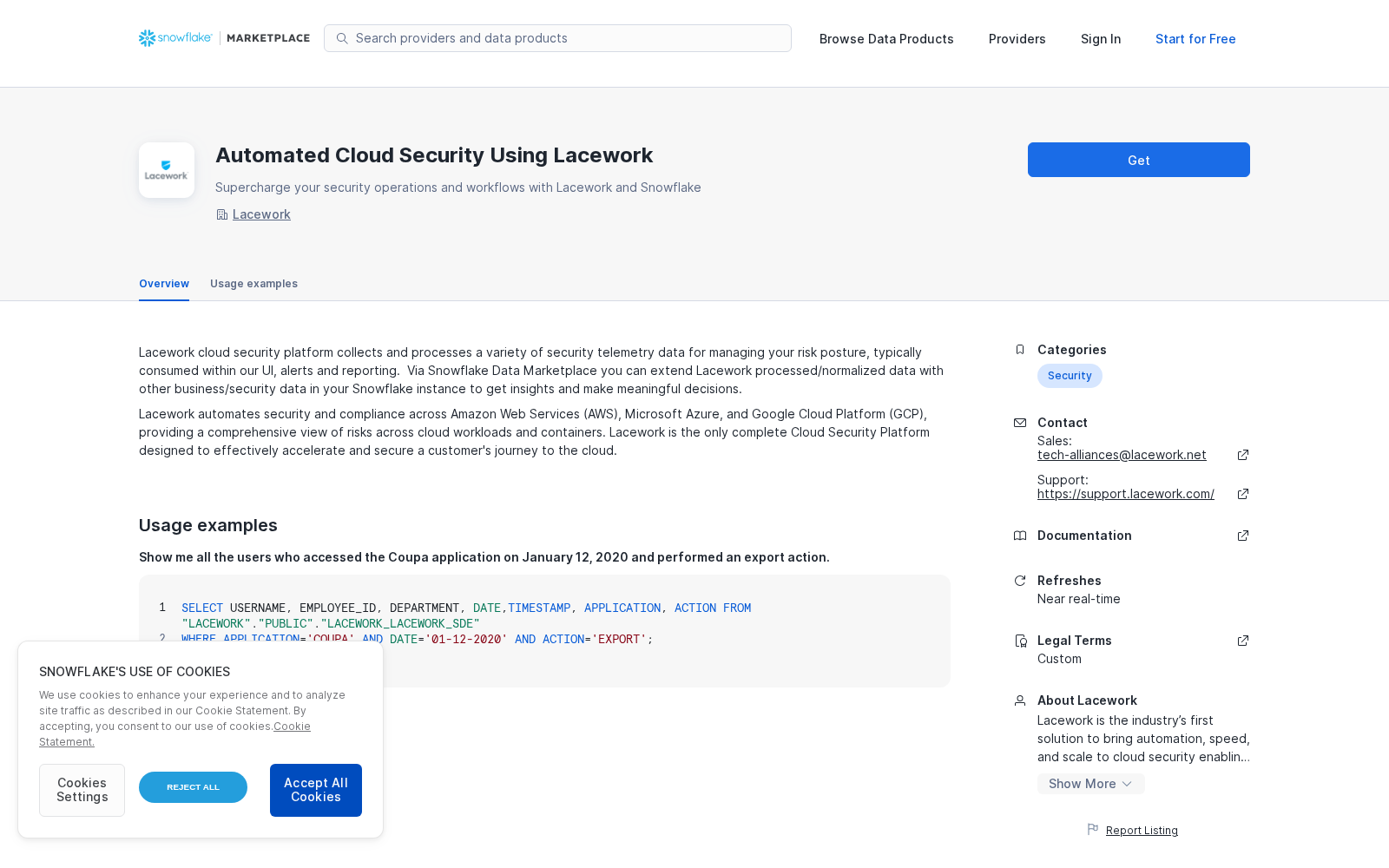The image size is (1389, 868).
Task: Click the Report Listing link
Action: [1142, 831]
